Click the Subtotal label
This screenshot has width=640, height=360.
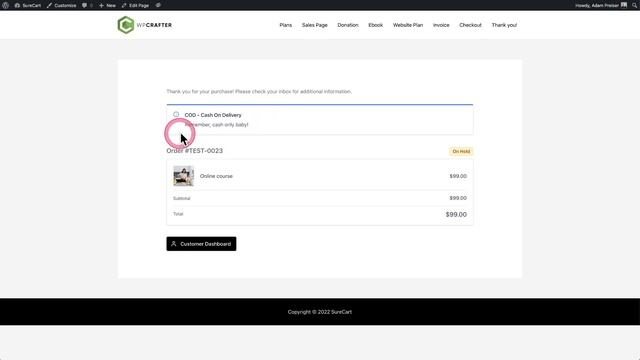(x=182, y=198)
